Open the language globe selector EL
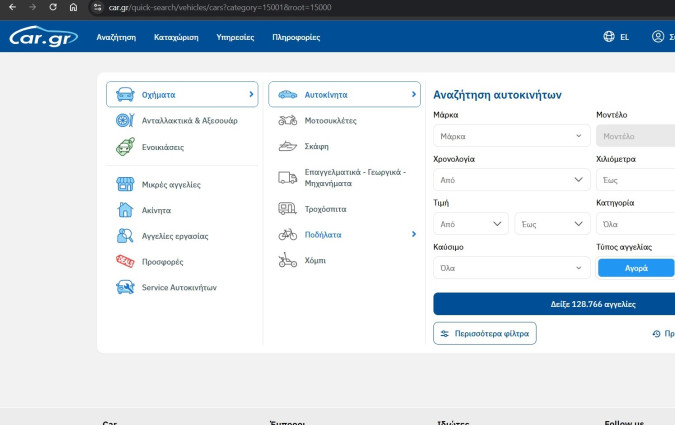Screen dimensions: 675x425 (616, 37)
